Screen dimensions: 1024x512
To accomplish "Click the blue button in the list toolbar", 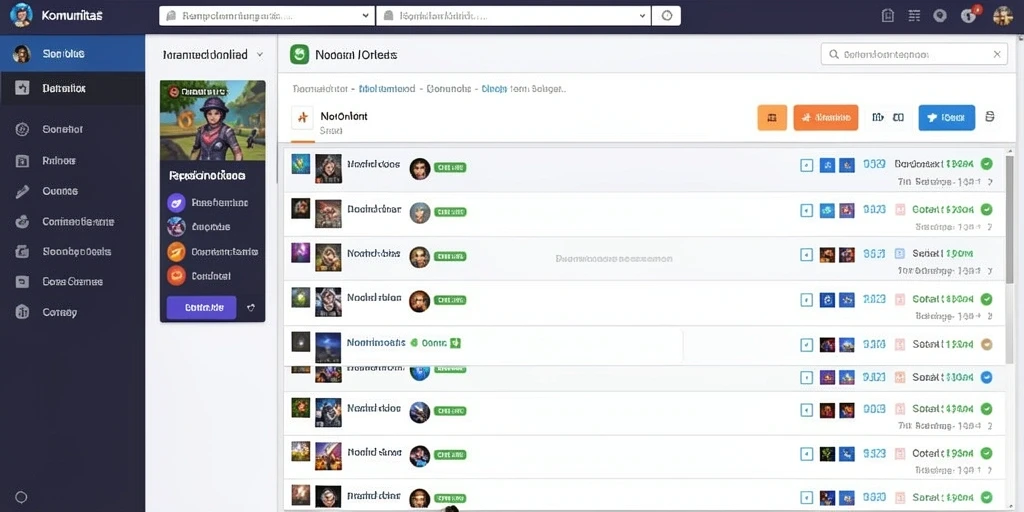I will click(946, 118).
